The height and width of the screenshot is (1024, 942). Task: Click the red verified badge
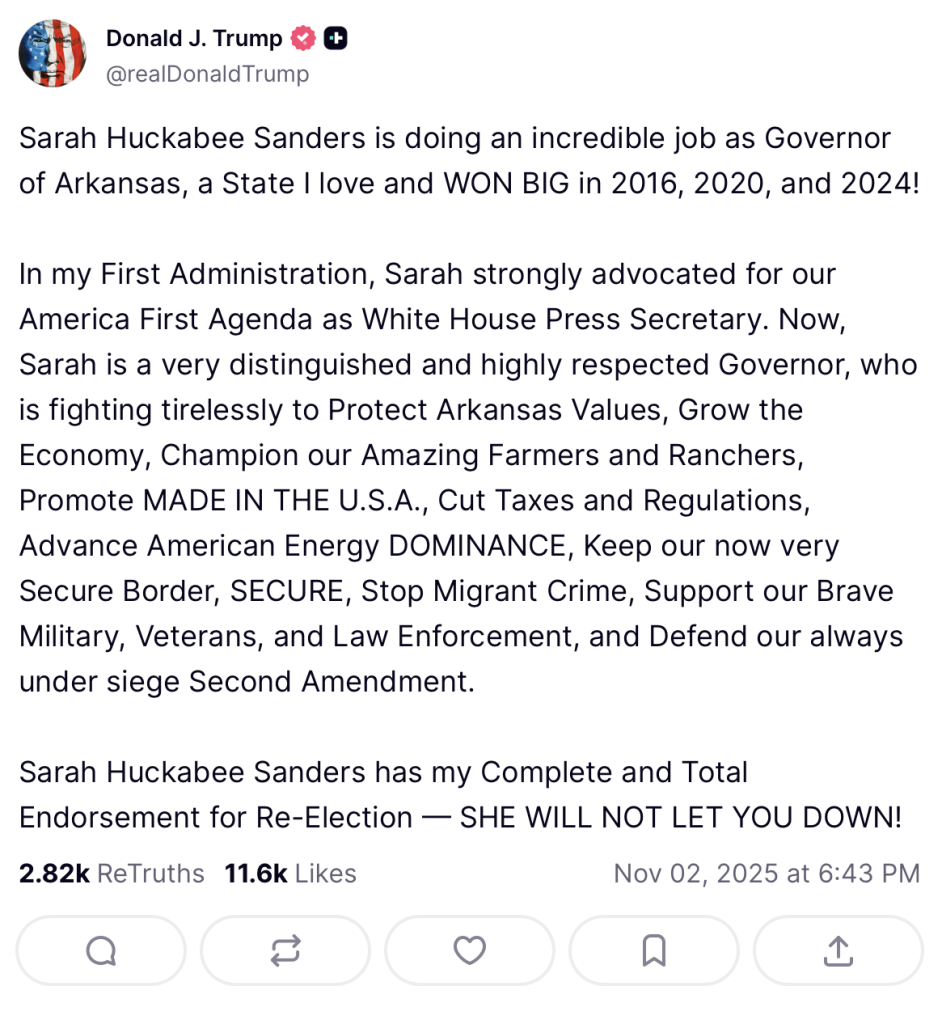click(303, 39)
